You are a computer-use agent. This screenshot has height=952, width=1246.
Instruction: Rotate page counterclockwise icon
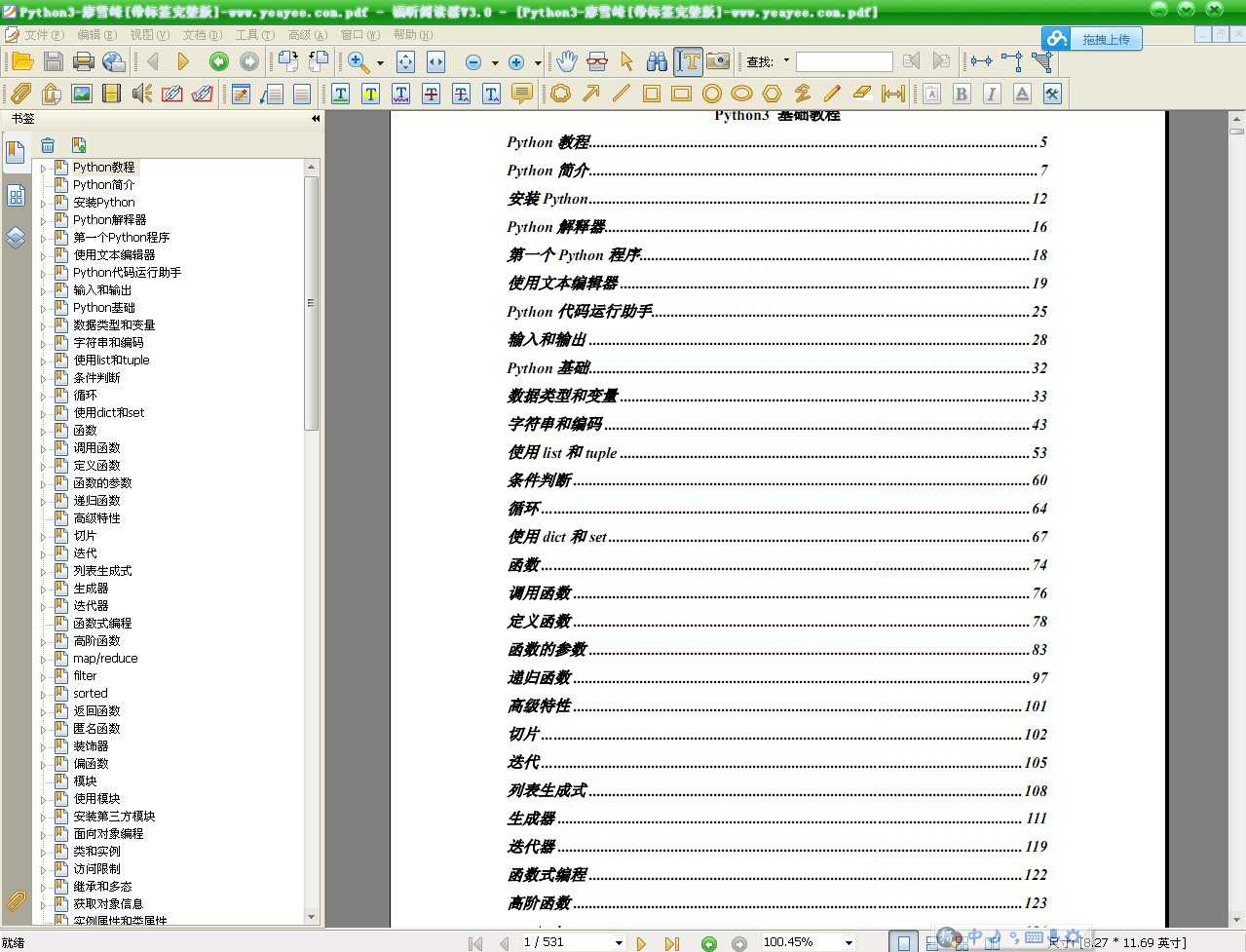[x=319, y=62]
